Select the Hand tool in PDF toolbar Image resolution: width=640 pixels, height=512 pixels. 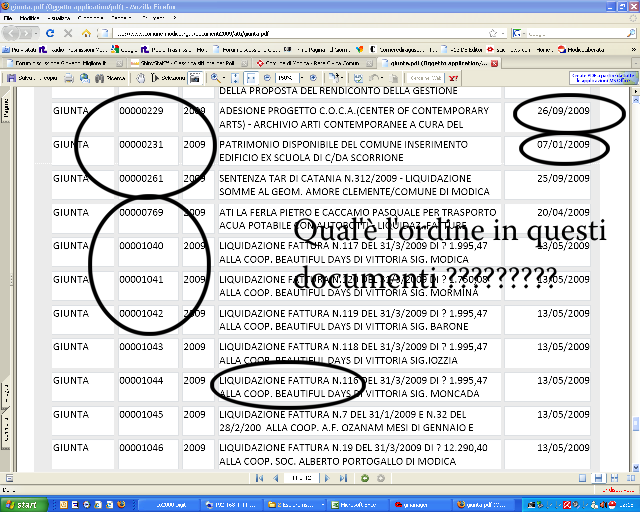click(x=140, y=78)
